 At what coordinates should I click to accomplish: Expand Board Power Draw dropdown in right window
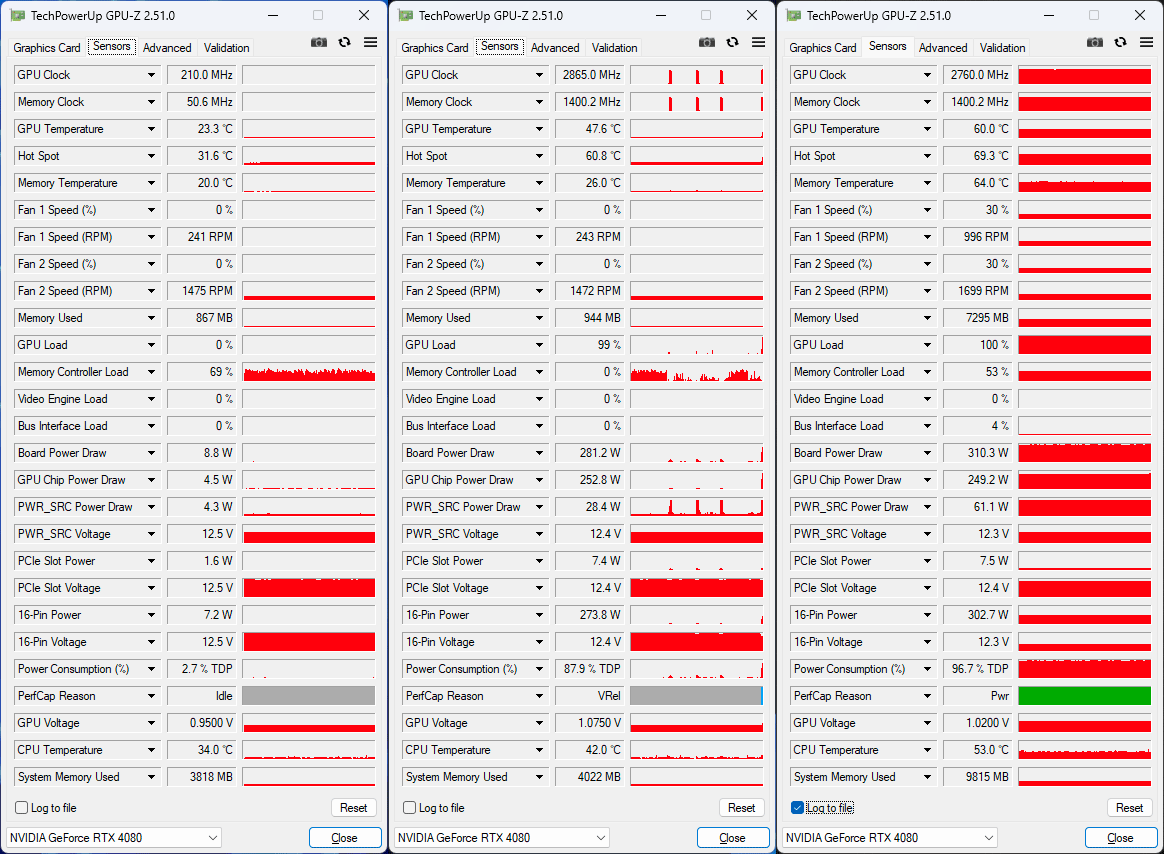tap(928, 453)
